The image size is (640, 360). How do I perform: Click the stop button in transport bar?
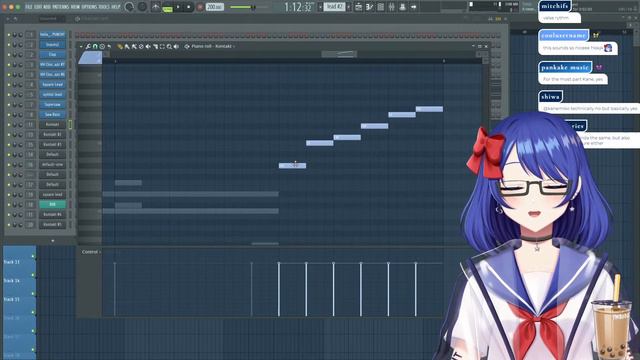click(189, 7)
